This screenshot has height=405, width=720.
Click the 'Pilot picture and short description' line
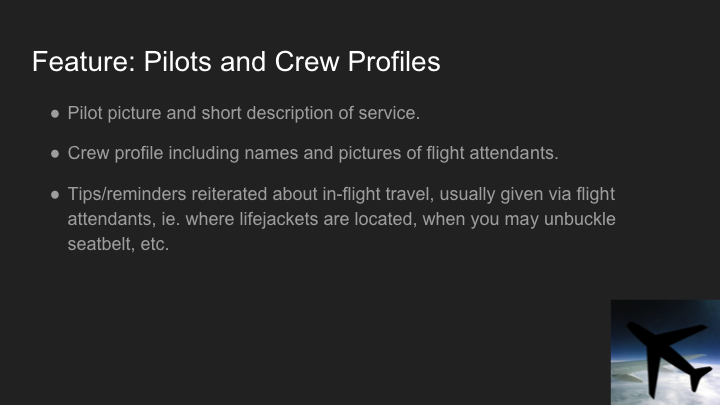(x=243, y=113)
